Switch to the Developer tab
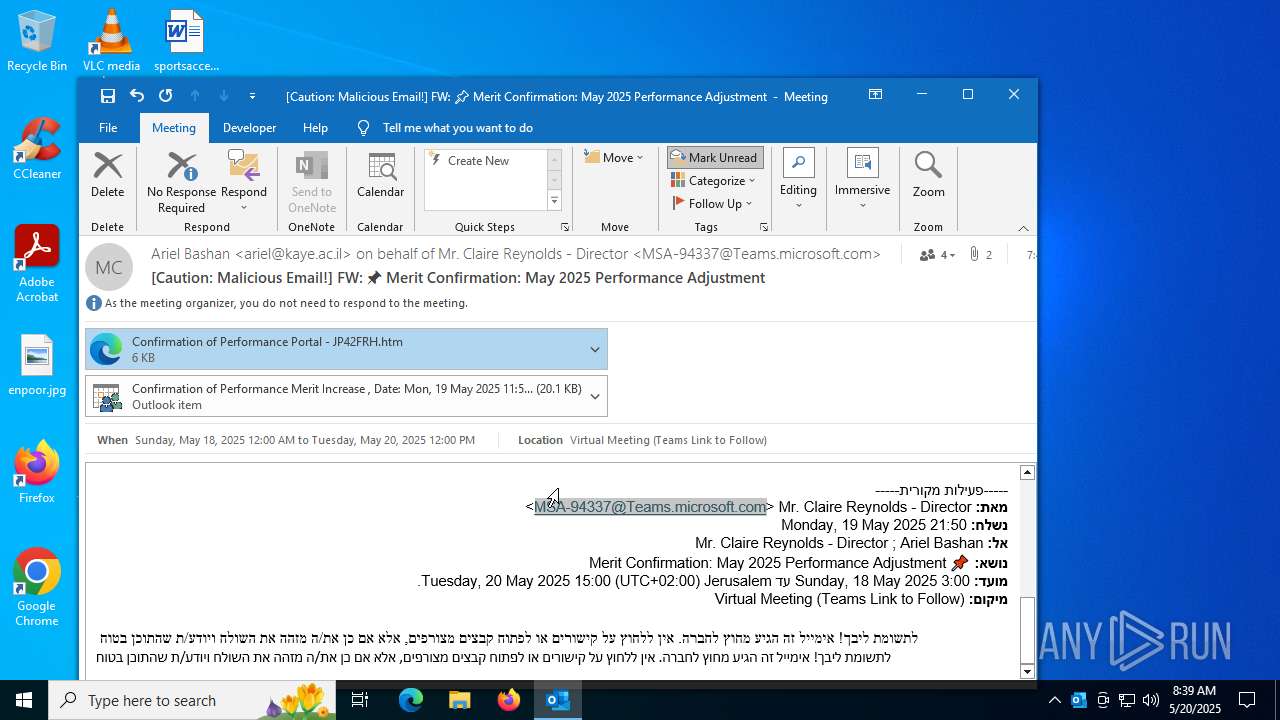 (x=249, y=127)
